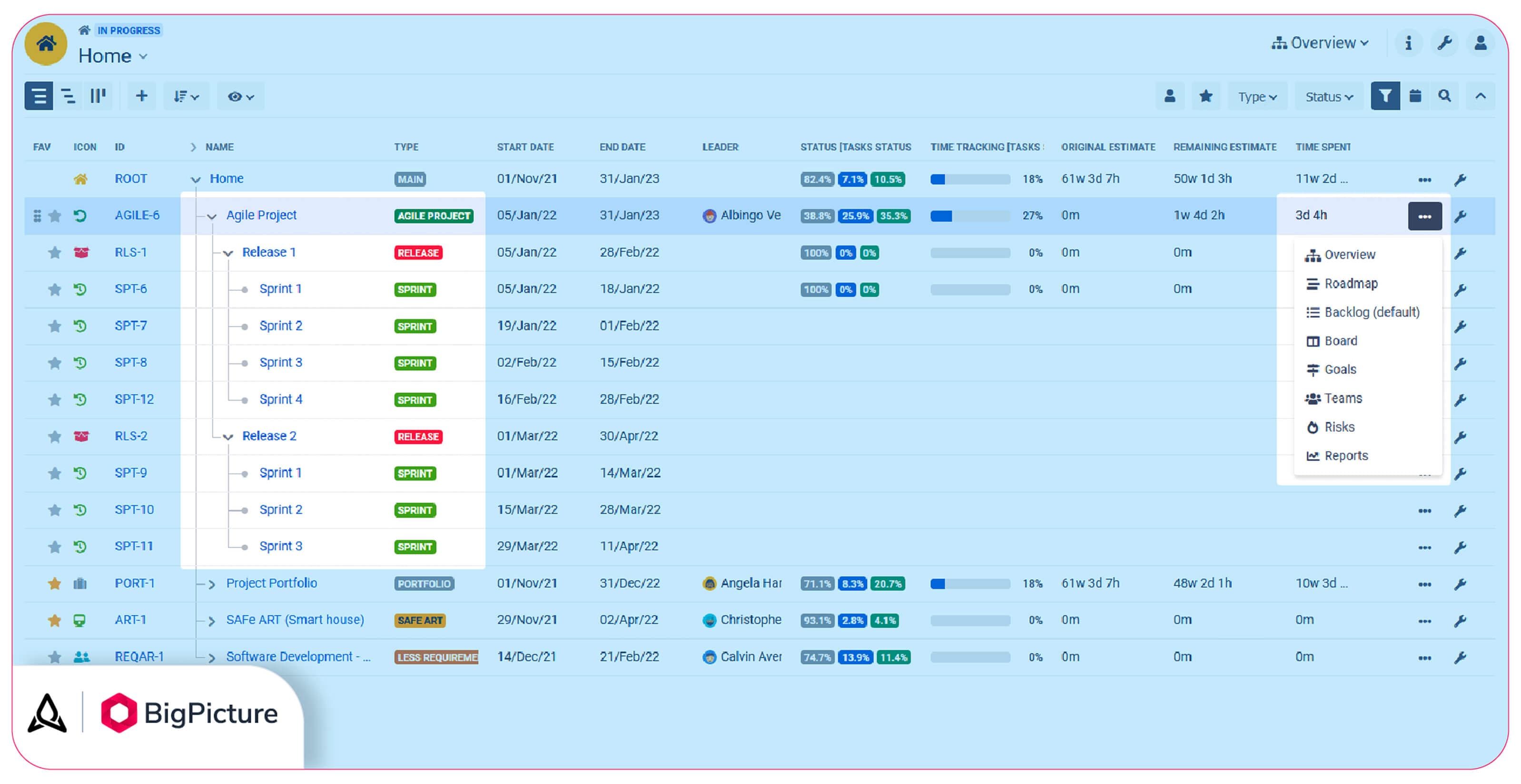Click the release box icon in RLS-1 row

click(x=81, y=253)
